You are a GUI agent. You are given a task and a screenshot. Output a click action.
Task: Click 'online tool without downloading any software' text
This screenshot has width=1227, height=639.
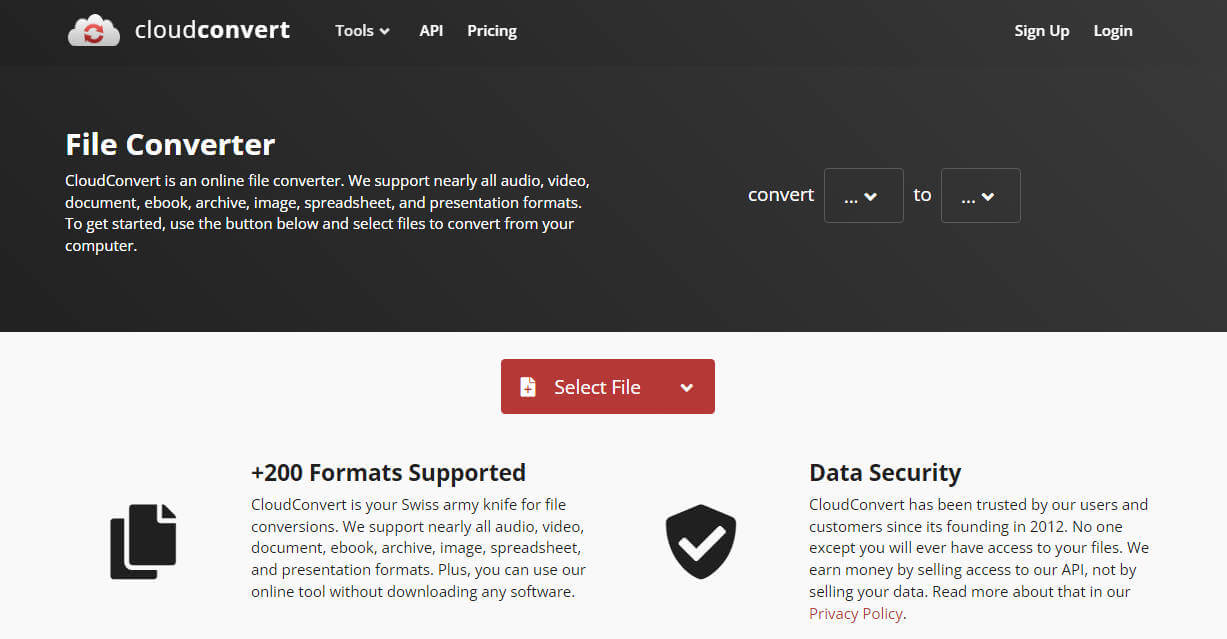coord(413,592)
